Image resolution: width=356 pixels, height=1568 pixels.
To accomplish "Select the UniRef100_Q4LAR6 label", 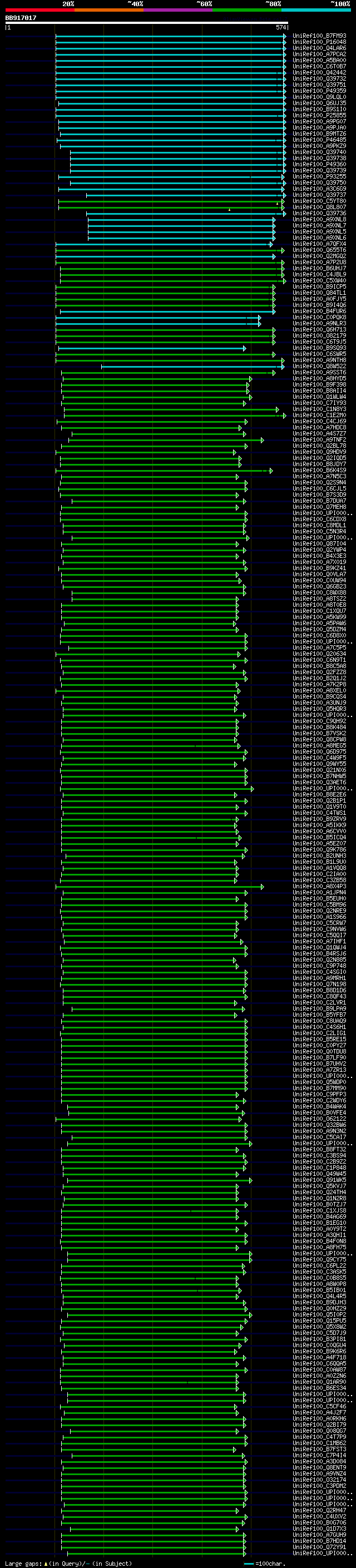I will pos(319,48).
